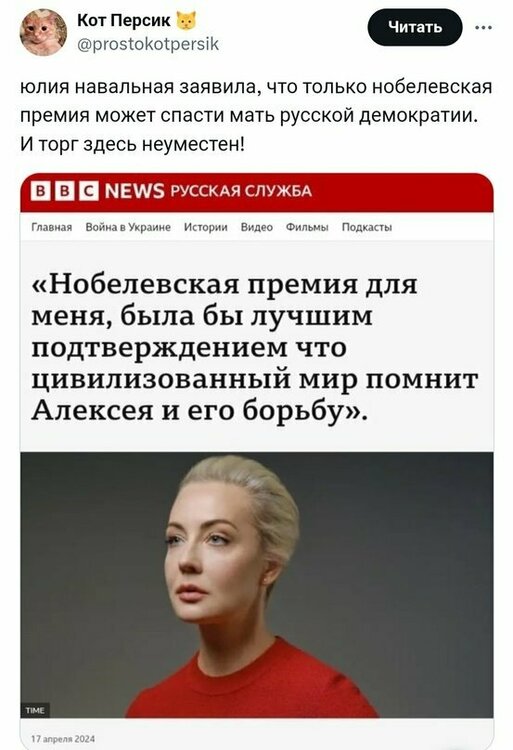This screenshot has height=750, width=513.
Task: Click the BBC logo blocks
Action: (x=65, y=191)
